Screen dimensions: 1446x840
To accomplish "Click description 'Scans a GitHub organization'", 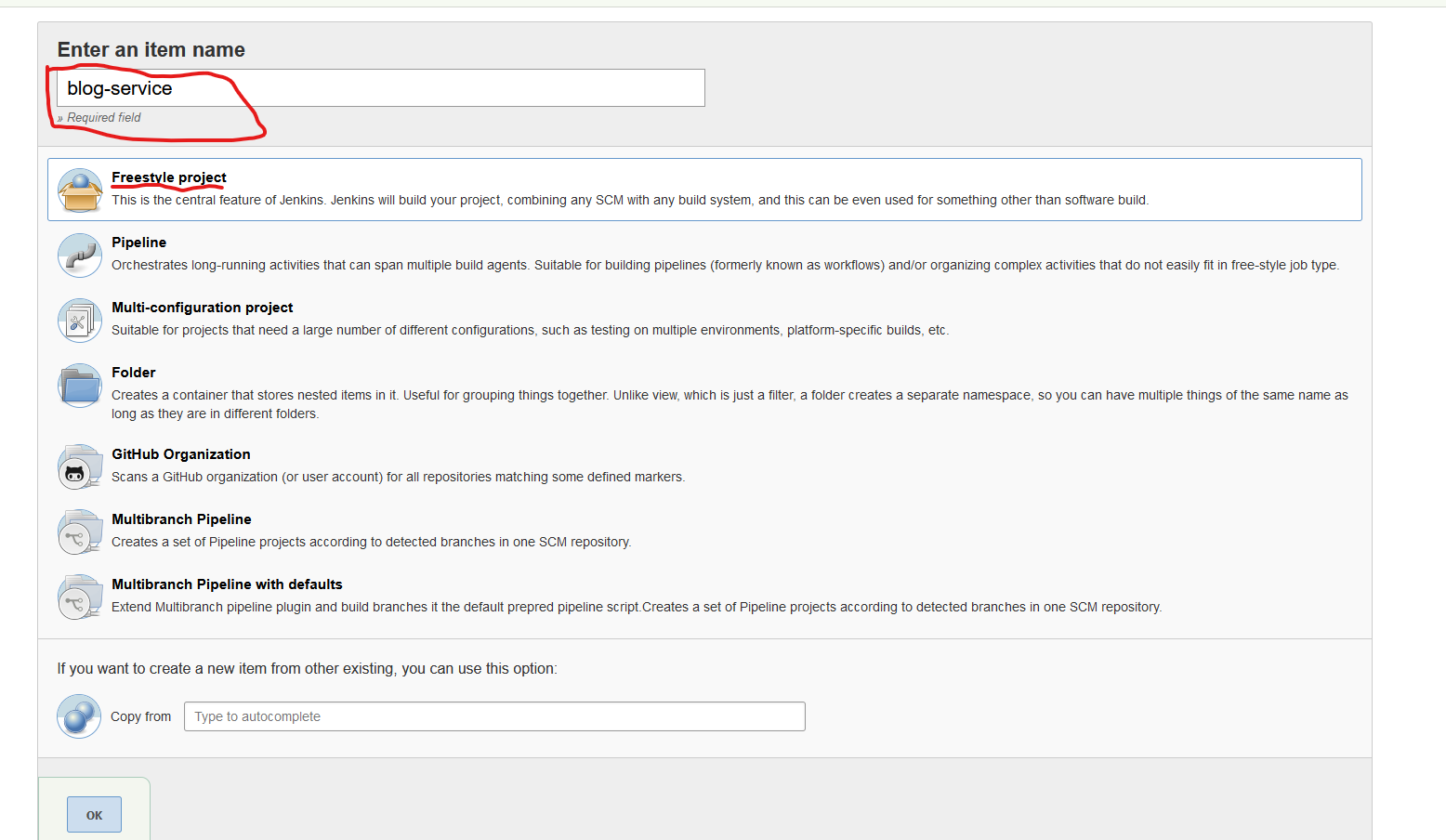I will coord(399,477).
